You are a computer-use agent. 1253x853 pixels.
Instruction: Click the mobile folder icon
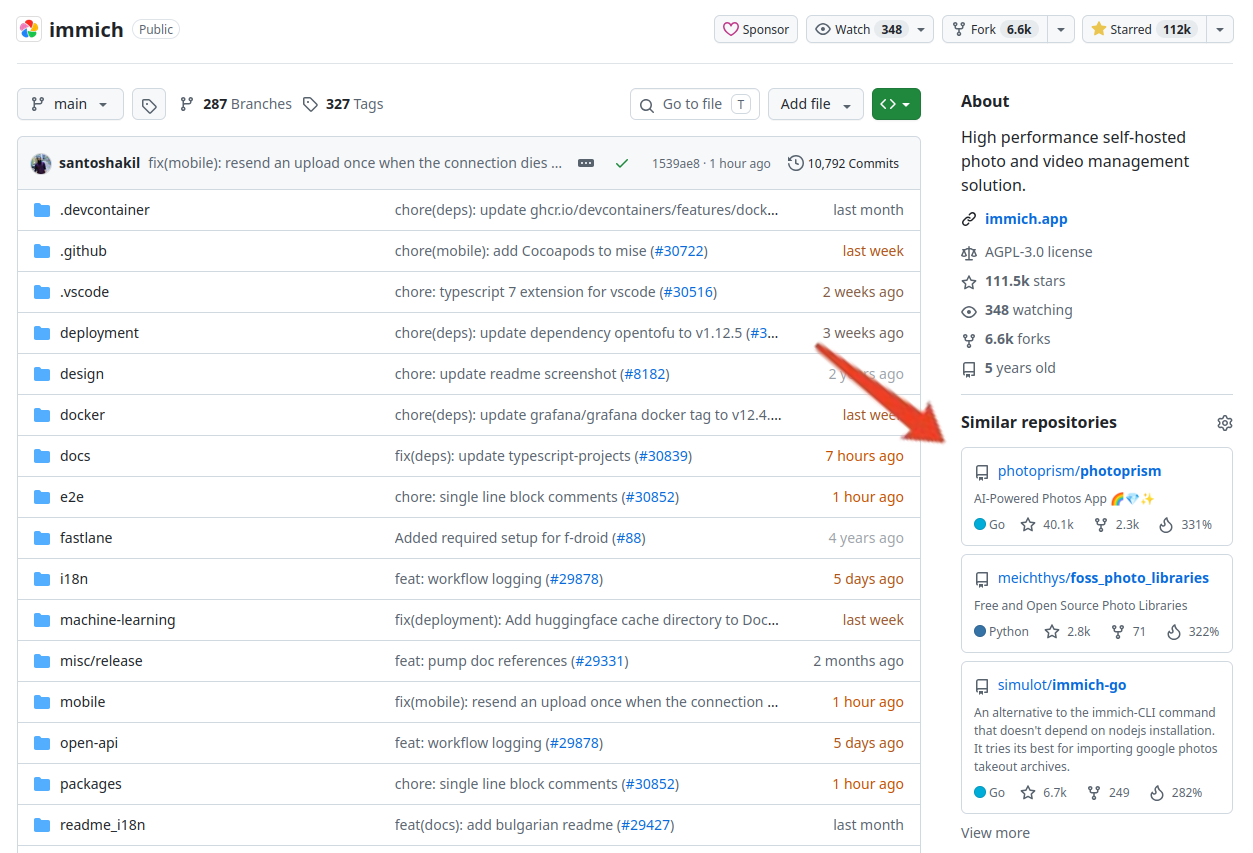(x=42, y=702)
